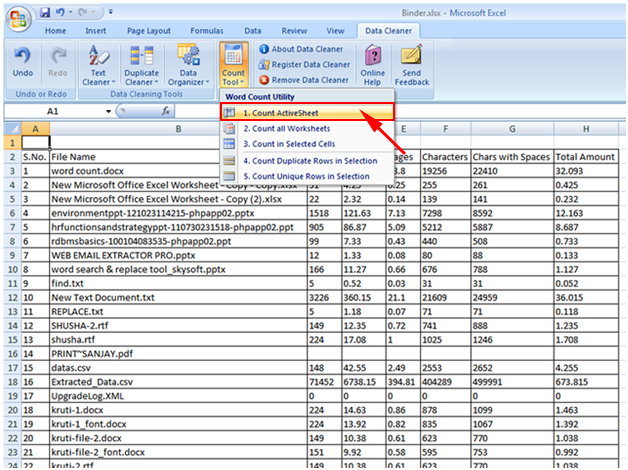The height and width of the screenshot is (470, 628).
Task: Open the Text Cleaner tool
Action: (x=98, y=65)
